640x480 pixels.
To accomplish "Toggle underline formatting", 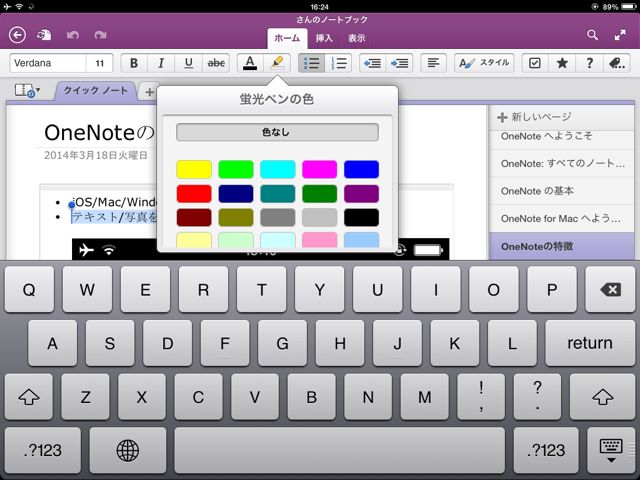I will click(189, 63).
